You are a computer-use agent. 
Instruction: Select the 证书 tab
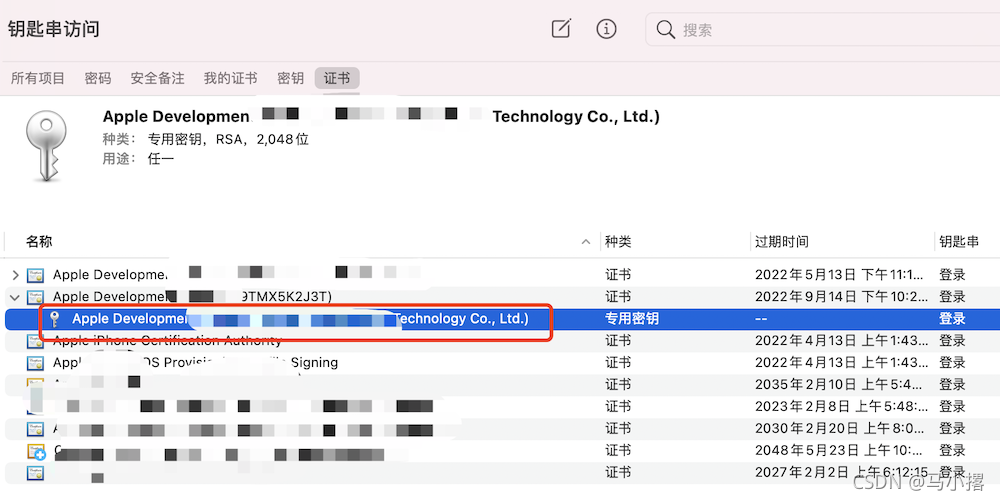click(337, 78)
